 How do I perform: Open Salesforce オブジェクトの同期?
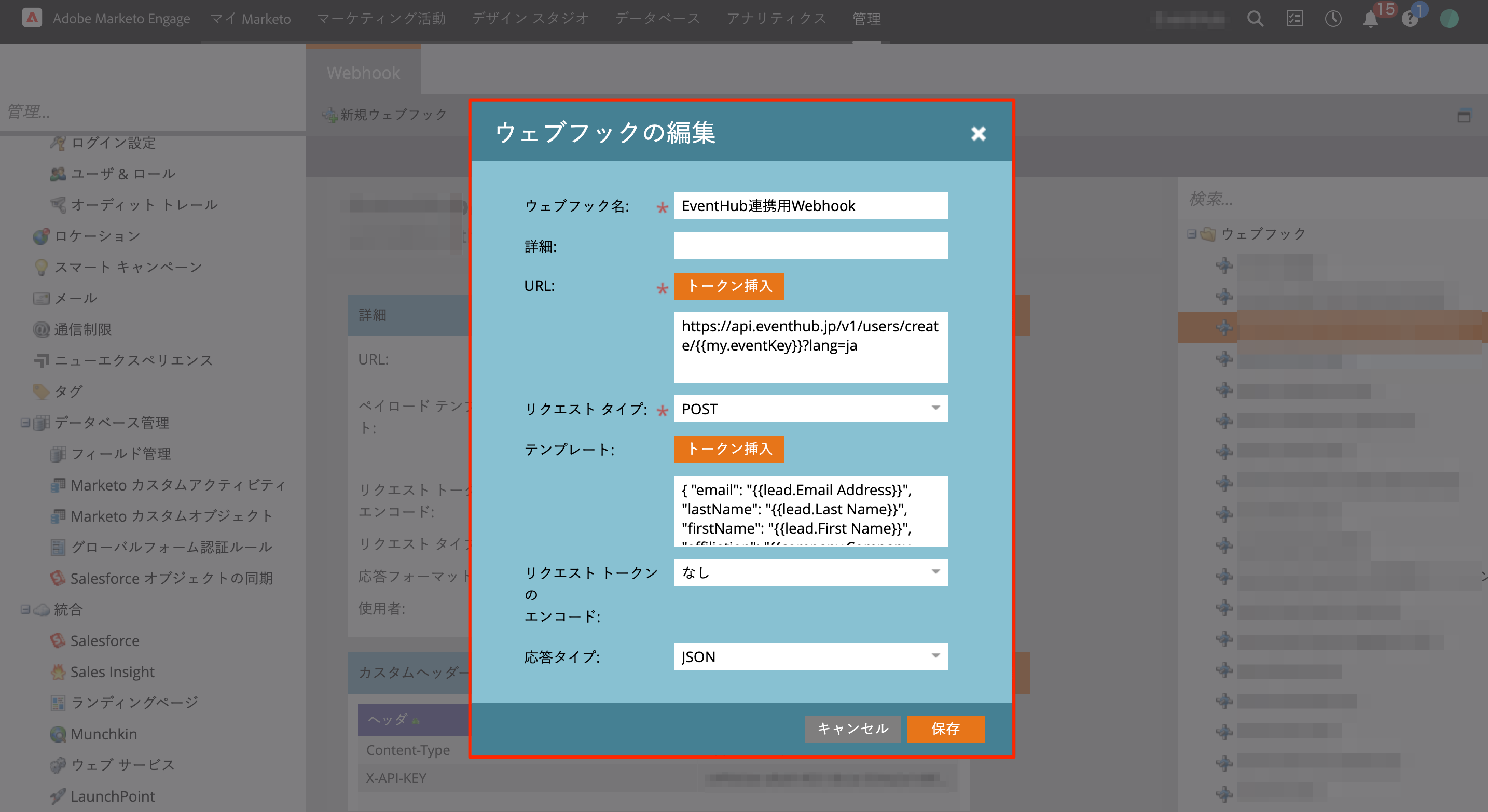171,578
